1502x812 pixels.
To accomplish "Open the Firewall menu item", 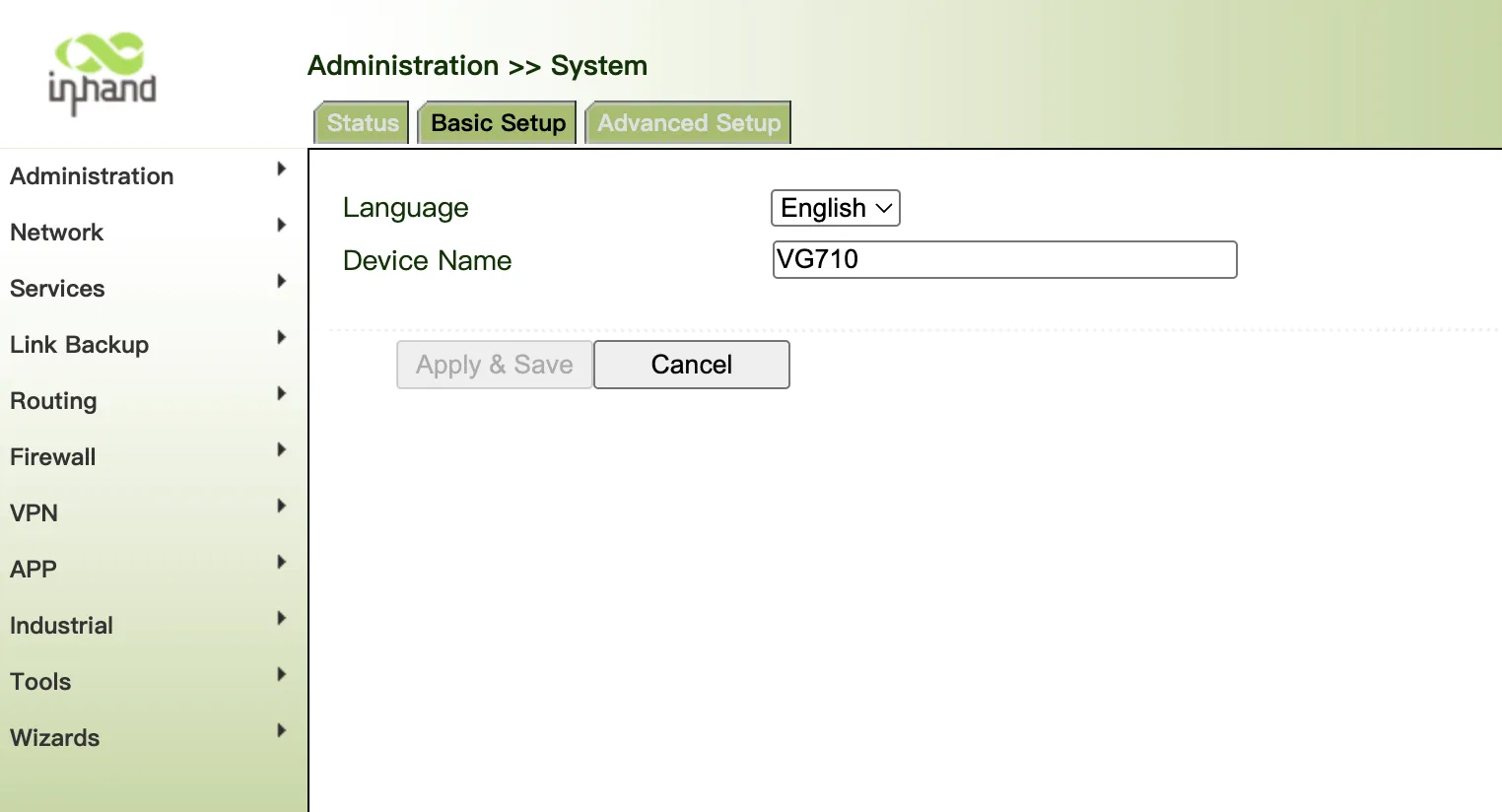I will coord(53,457).
